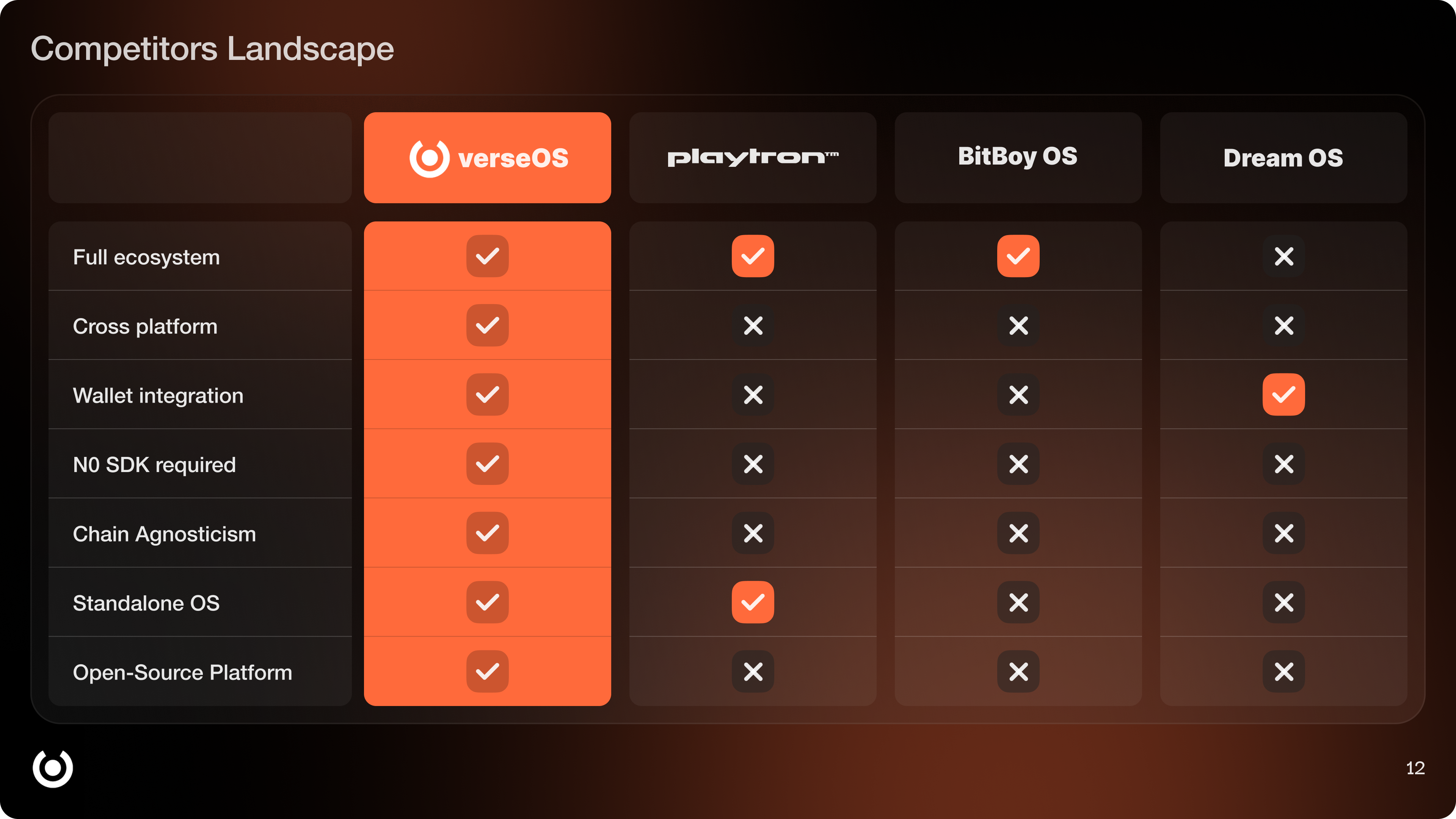Click the verse logo at slide bottom-left
The width and height of the screenshot is (1456, 819).
pyautogui.click(x=53, y=767)
